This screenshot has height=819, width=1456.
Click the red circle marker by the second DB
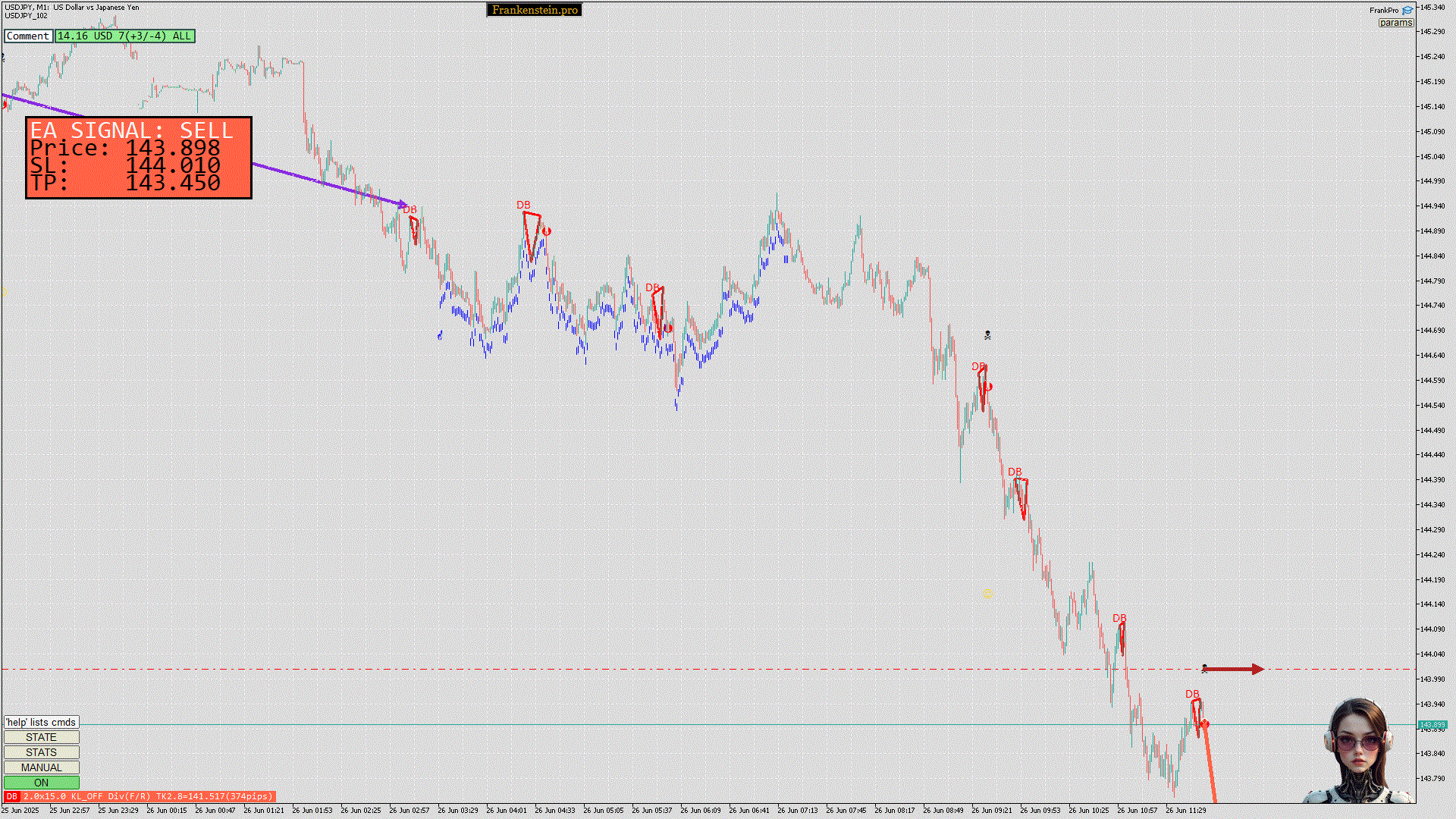pyautogui.click(x=546, y=231)
